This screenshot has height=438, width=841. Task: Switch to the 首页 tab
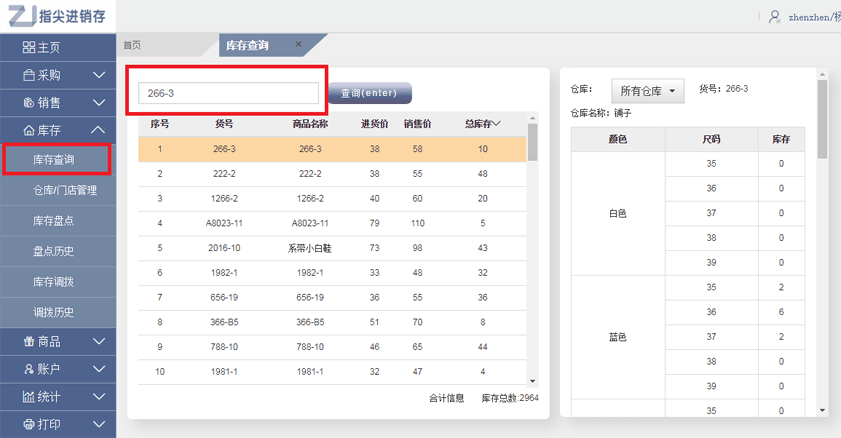click(x=132, y=45)
